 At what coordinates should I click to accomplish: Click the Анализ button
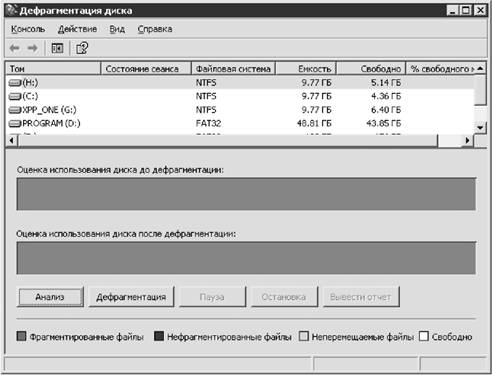50,297
